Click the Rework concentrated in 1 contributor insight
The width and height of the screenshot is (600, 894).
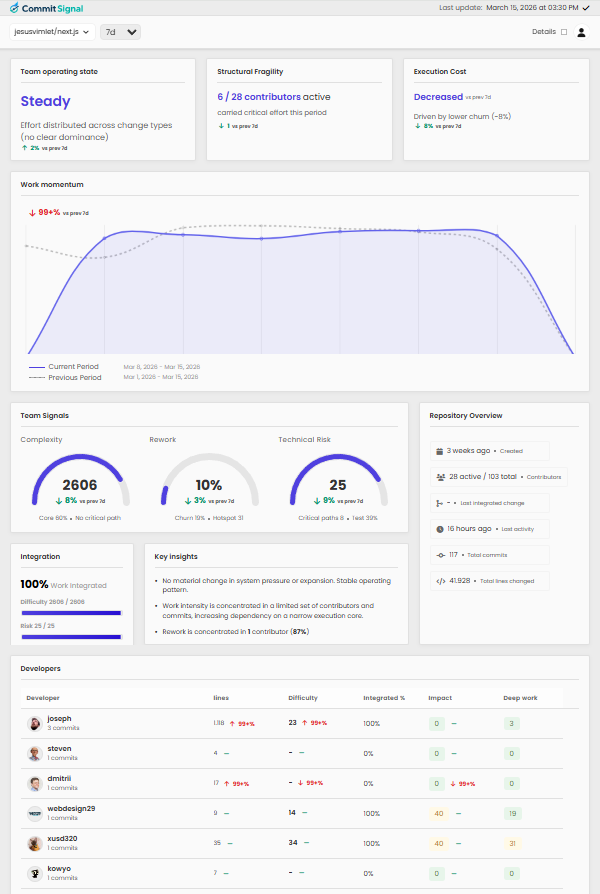pos(236,632)
